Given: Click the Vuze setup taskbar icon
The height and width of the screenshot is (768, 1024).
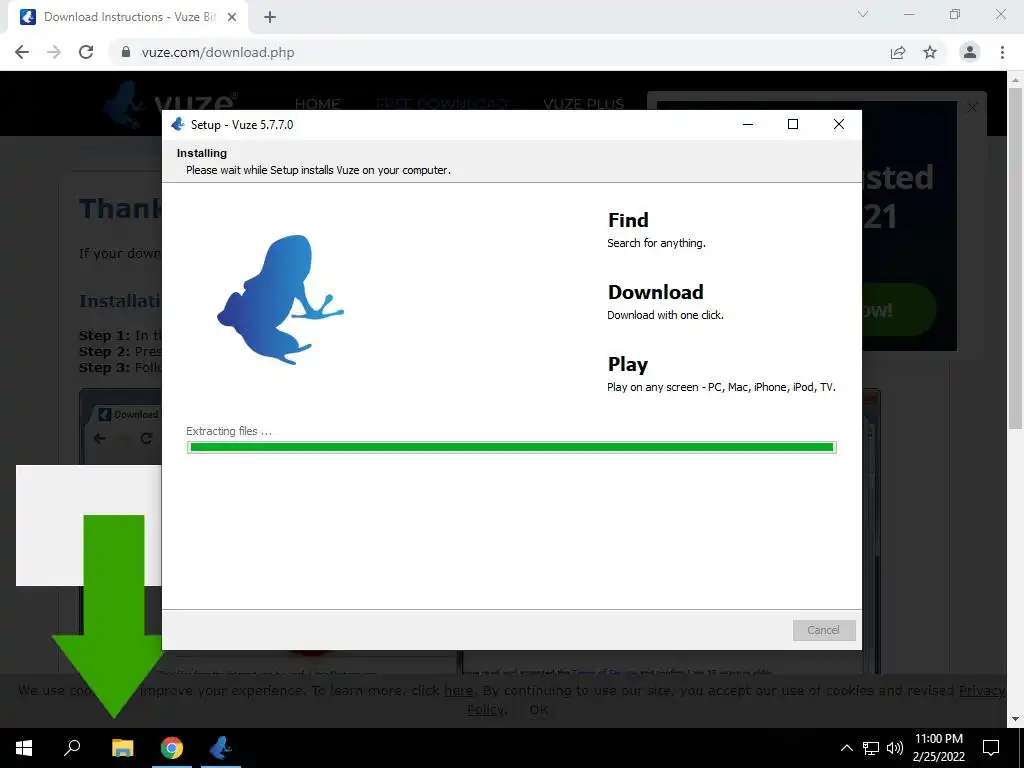Looking at the screenshot, I should [221, 748].
